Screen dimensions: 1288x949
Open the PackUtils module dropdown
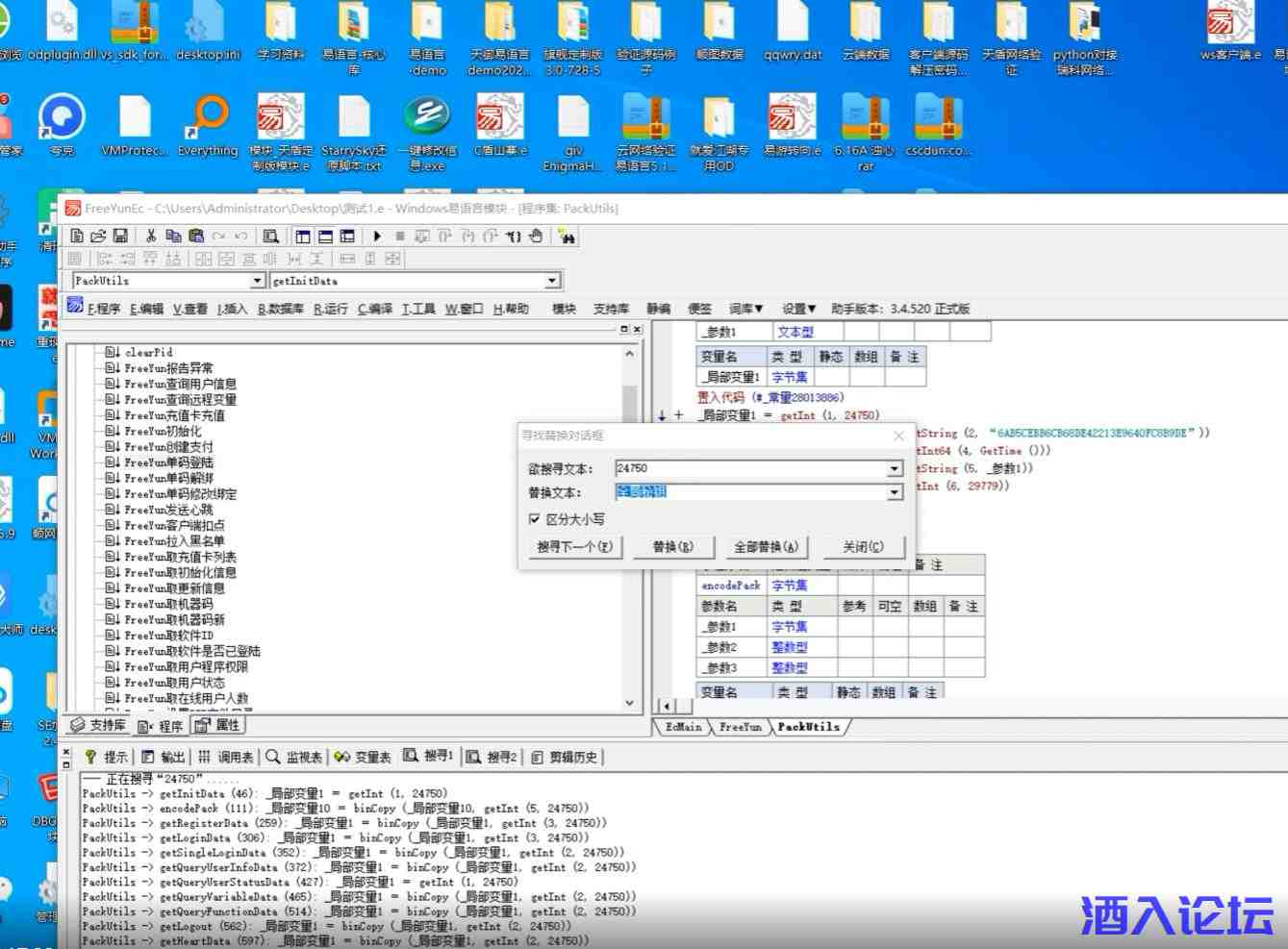pos(257,281)
